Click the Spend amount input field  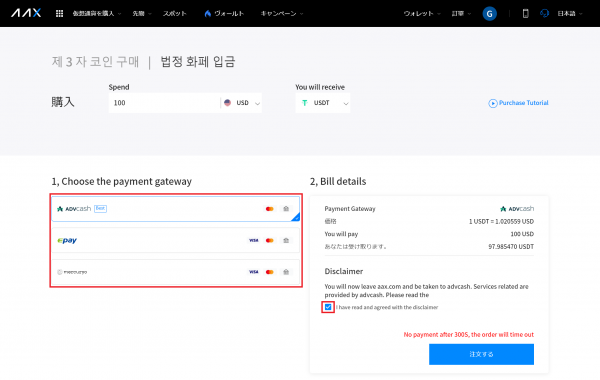tap(165, 103)
